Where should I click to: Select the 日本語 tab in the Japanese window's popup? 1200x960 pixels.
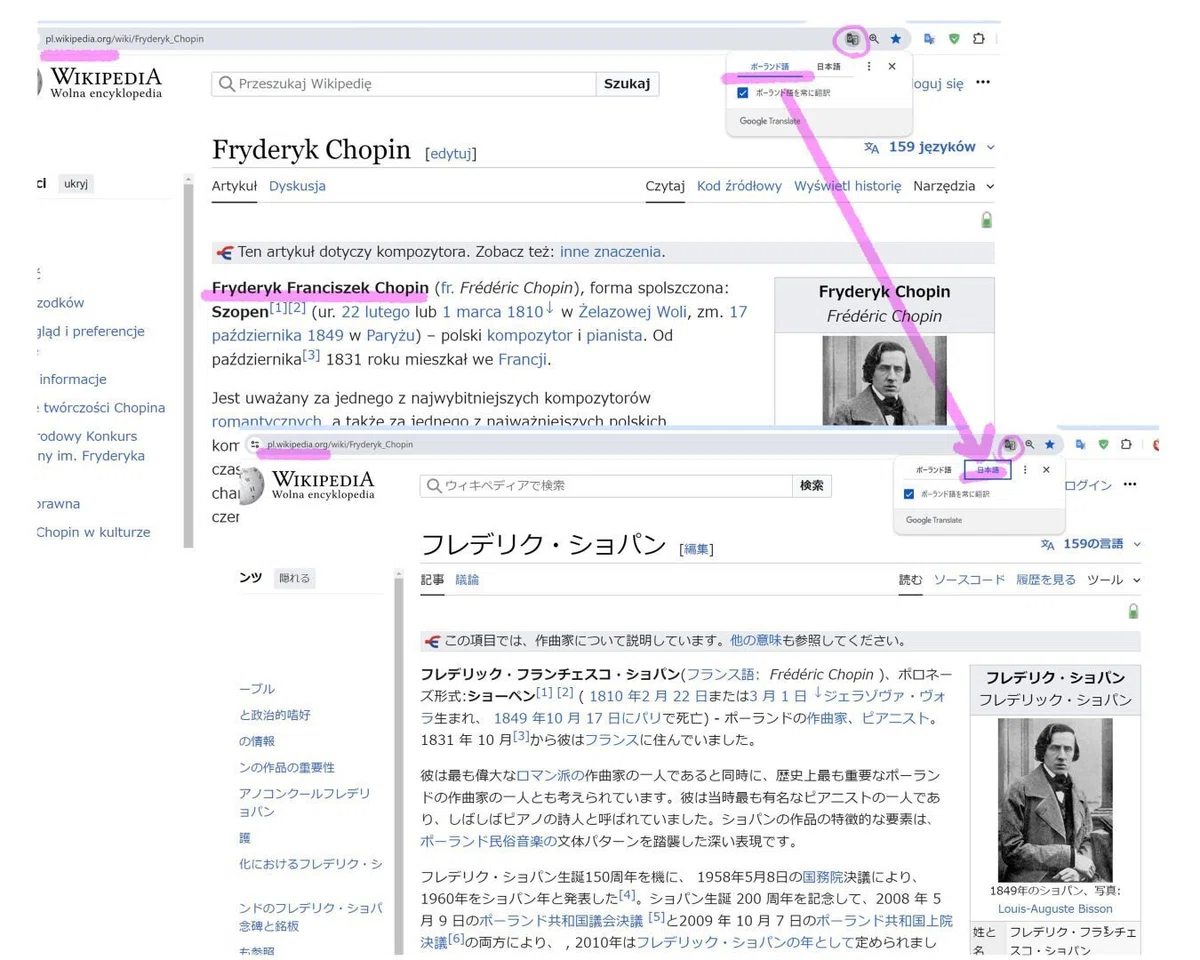(988, 470)
